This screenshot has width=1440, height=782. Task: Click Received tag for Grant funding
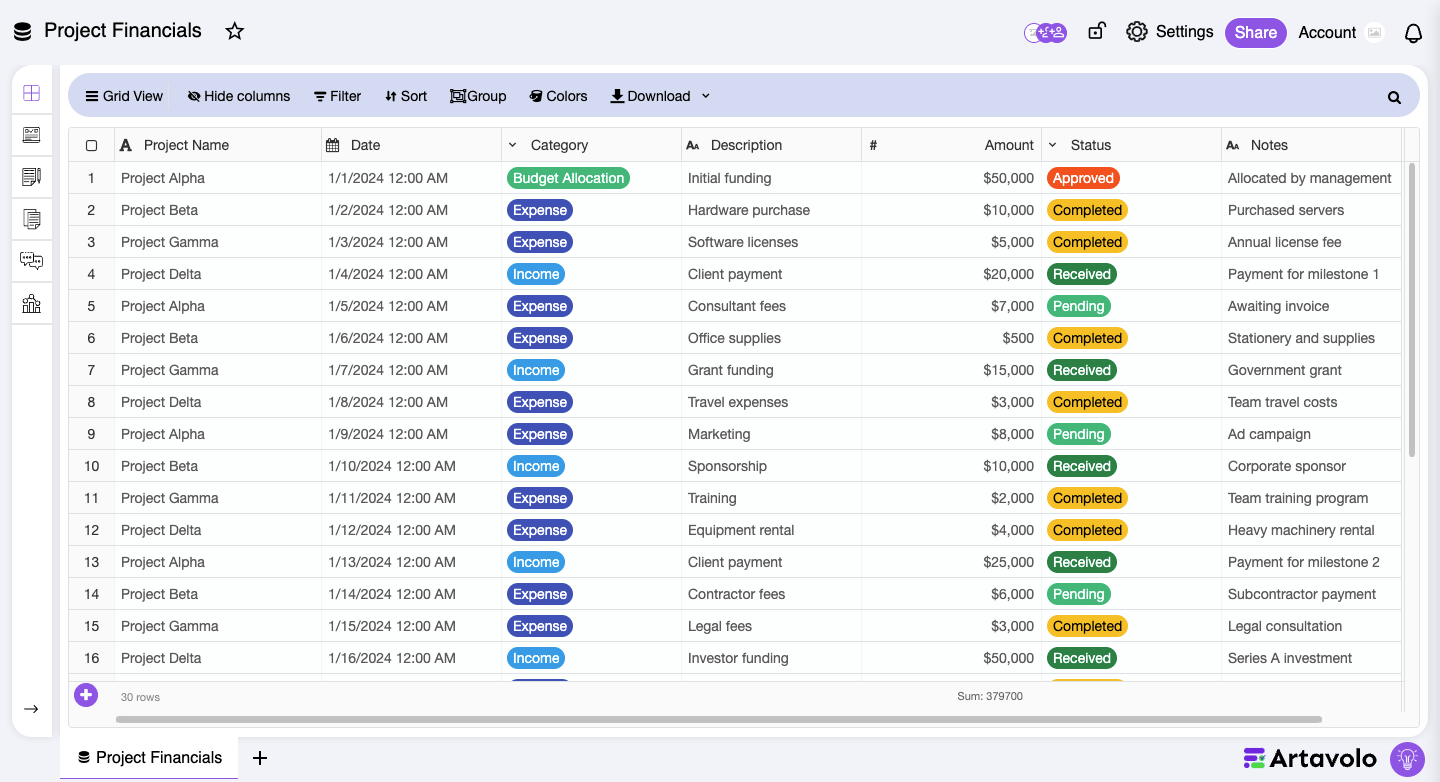point(1081,370)
